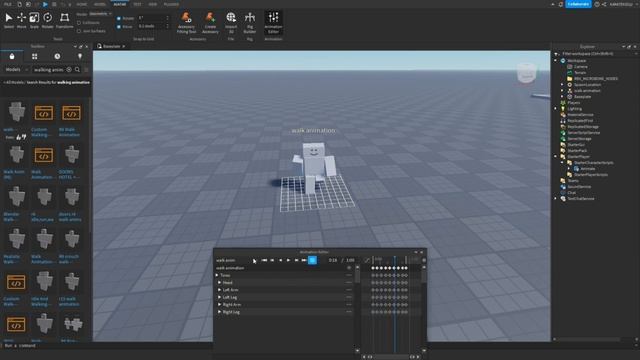This screenshot has width=640, height=360.
Task: Toggle the Rotate snap checkbox
Action: point(119,18)
